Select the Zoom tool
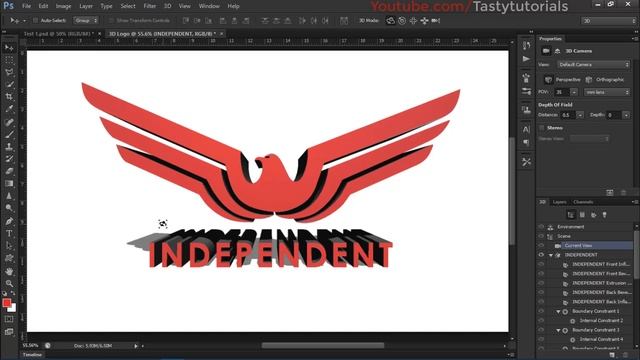Image resolution: width=640 pixels, height=360 pixels. [9, 283]
